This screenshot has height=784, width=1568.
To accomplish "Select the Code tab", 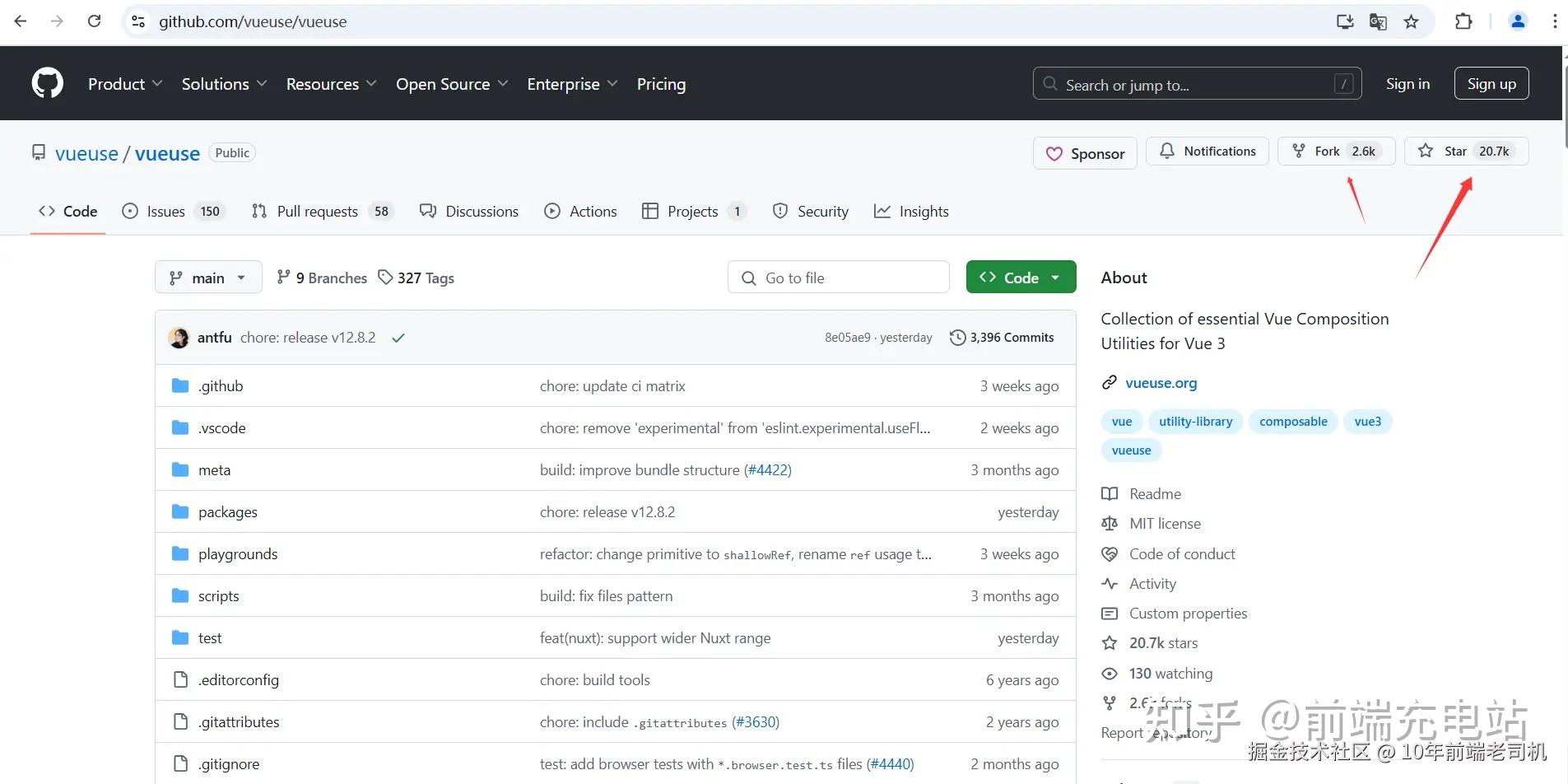I will (x=67, y=212).
